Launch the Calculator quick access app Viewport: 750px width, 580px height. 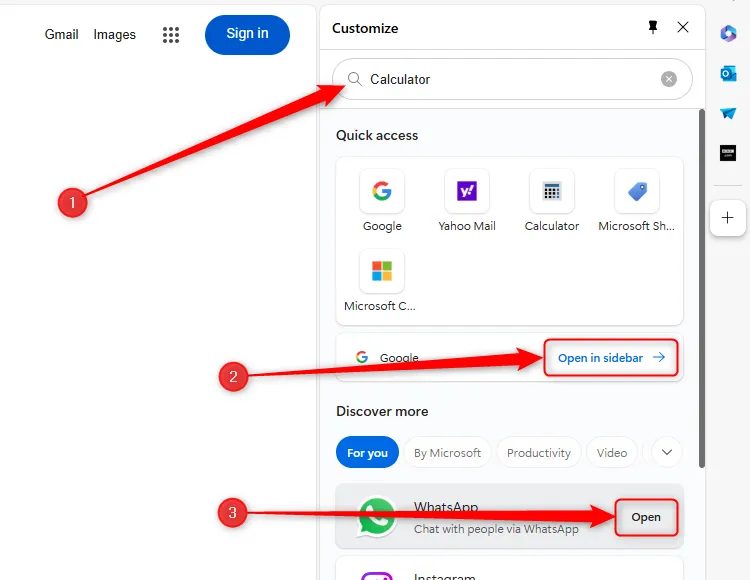551,191
